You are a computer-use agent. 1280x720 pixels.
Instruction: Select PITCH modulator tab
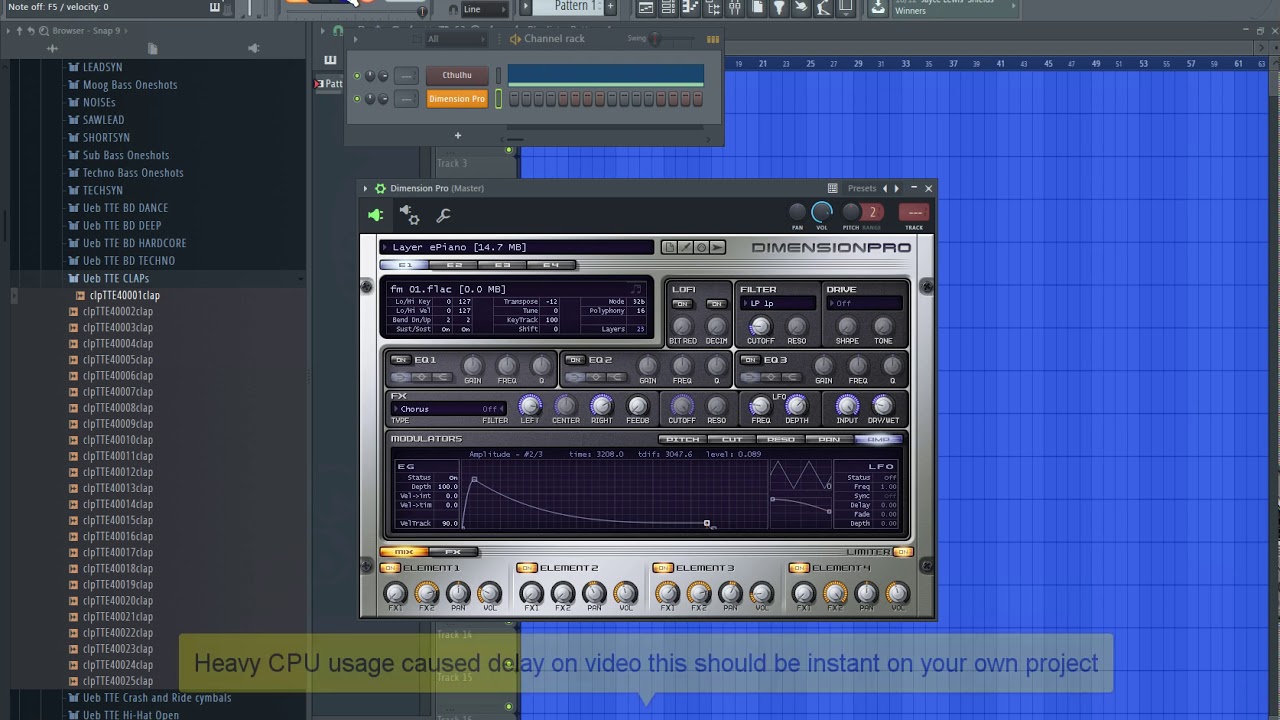[x=683, y=439]
